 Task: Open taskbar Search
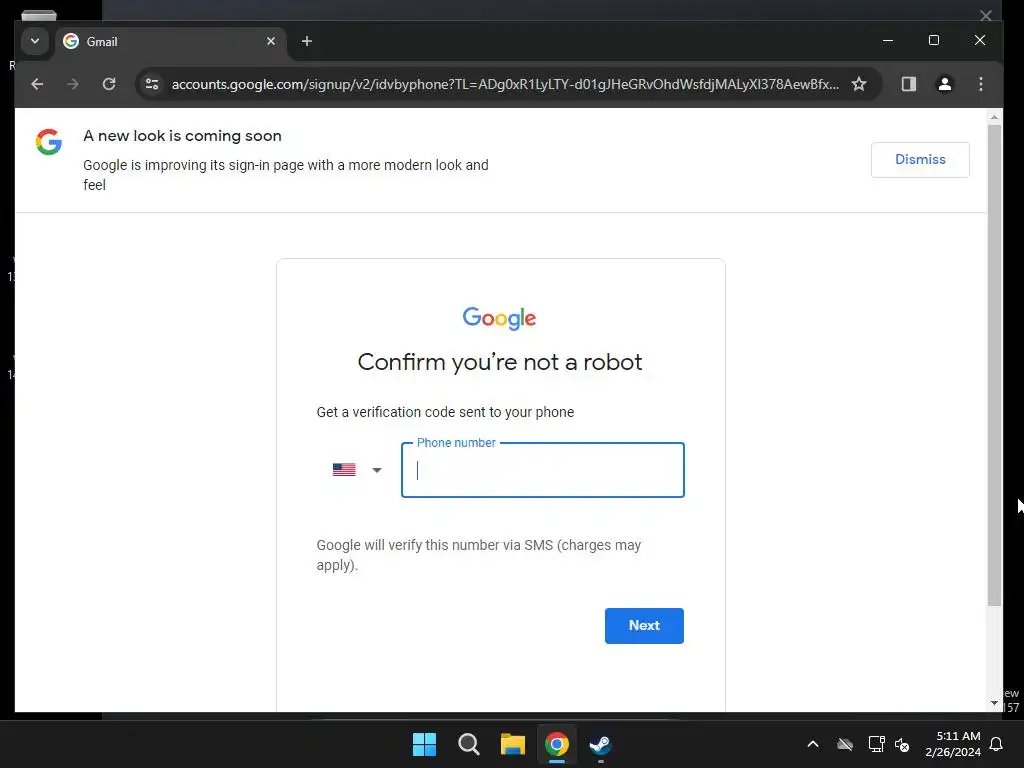click(468, 744)
